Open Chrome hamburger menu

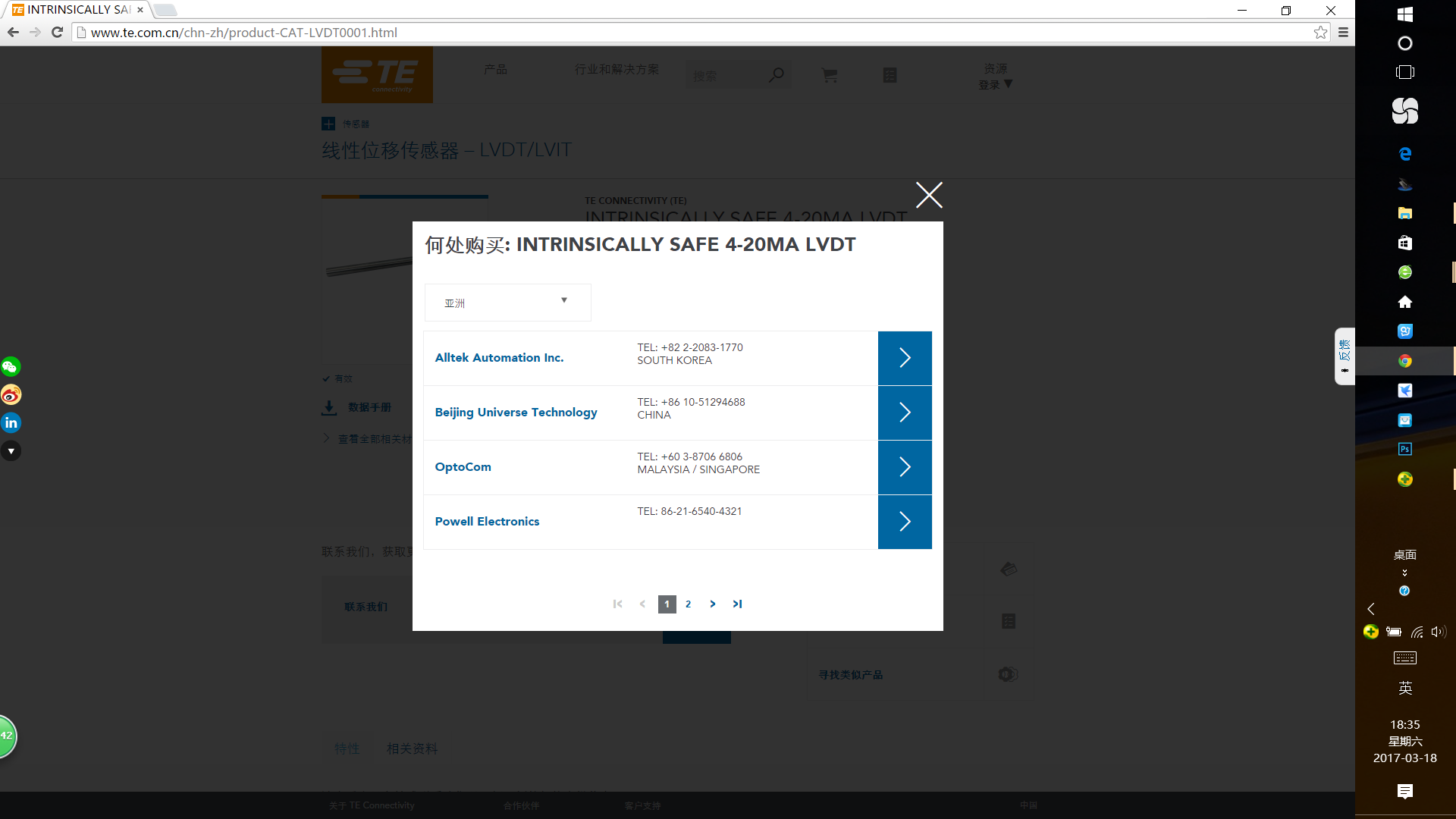coord(1343,32)
